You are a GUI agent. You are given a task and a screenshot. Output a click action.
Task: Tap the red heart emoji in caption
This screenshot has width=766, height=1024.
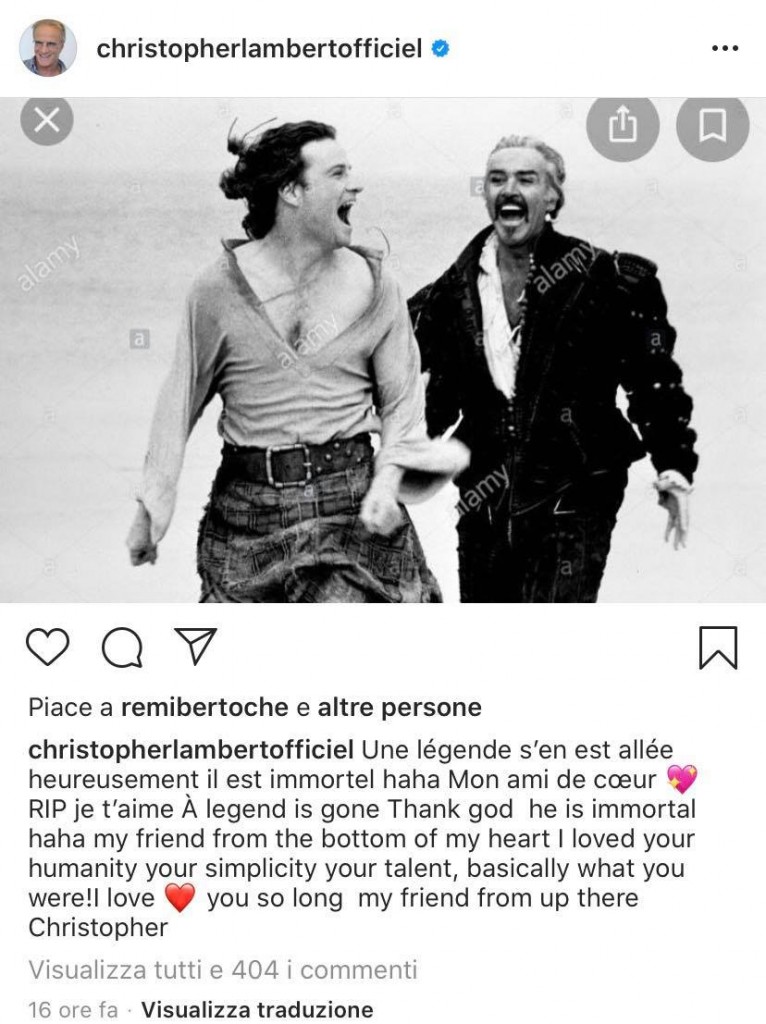pos(180,898)
